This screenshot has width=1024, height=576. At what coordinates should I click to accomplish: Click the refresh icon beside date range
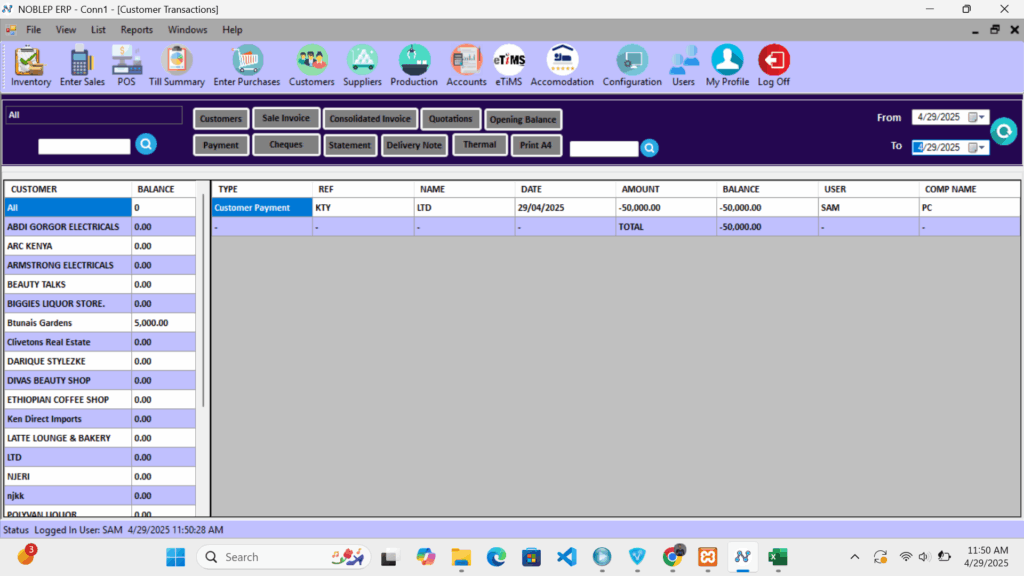(1004, 131)
